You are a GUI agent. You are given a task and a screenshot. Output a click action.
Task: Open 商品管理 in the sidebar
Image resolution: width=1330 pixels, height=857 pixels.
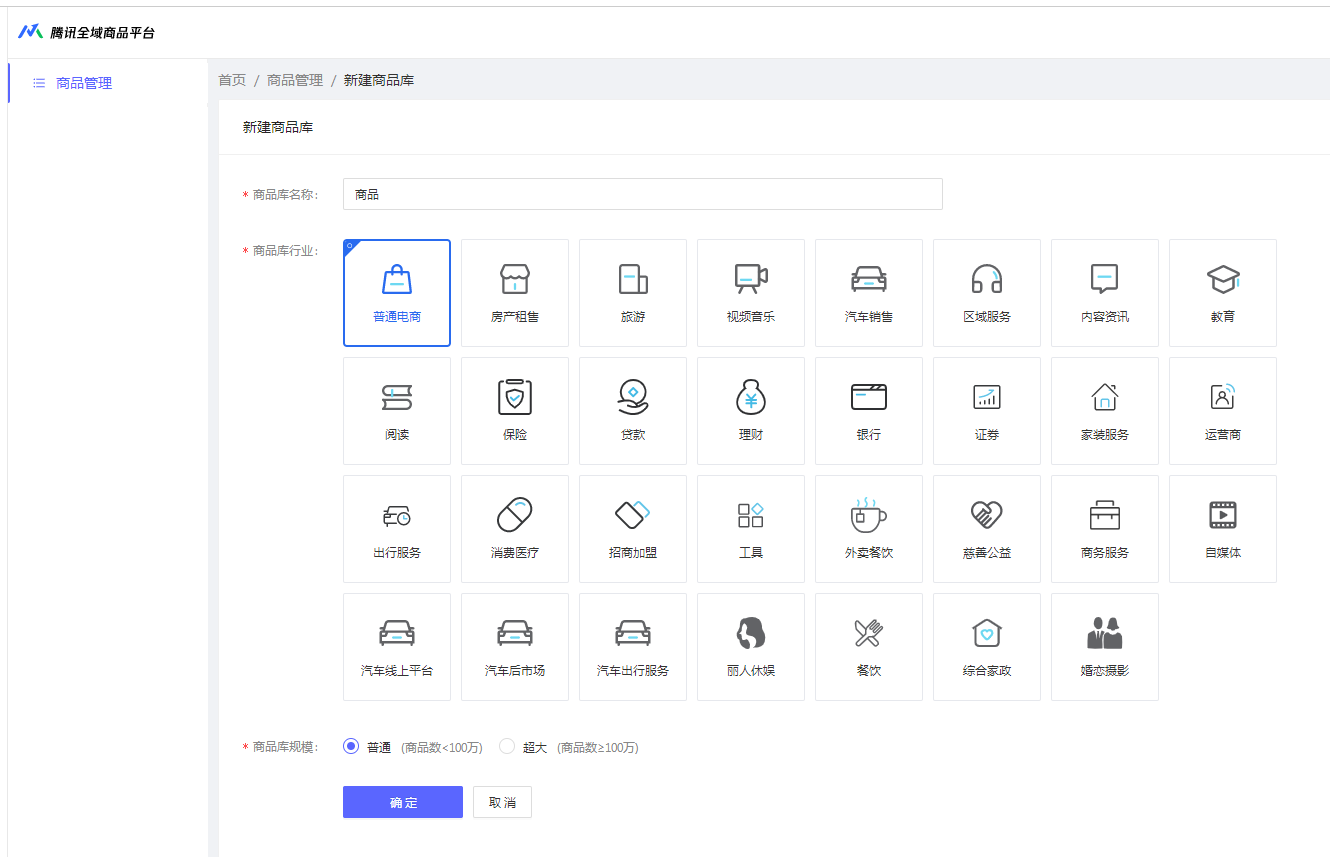[x=84, y=83]
